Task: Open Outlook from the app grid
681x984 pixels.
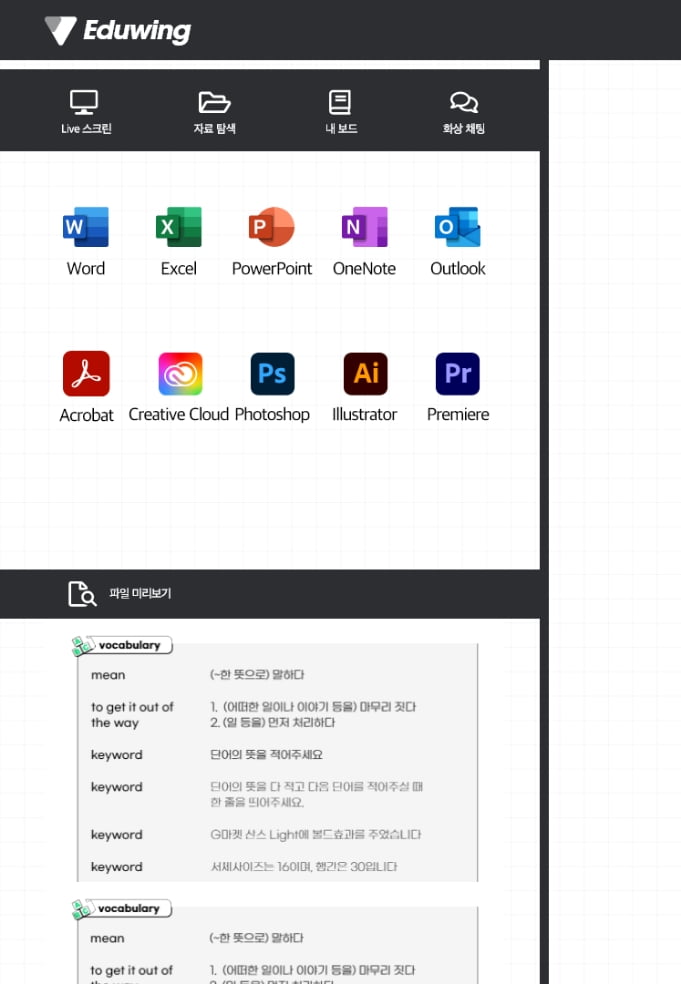Action: [x=458, y=228]
